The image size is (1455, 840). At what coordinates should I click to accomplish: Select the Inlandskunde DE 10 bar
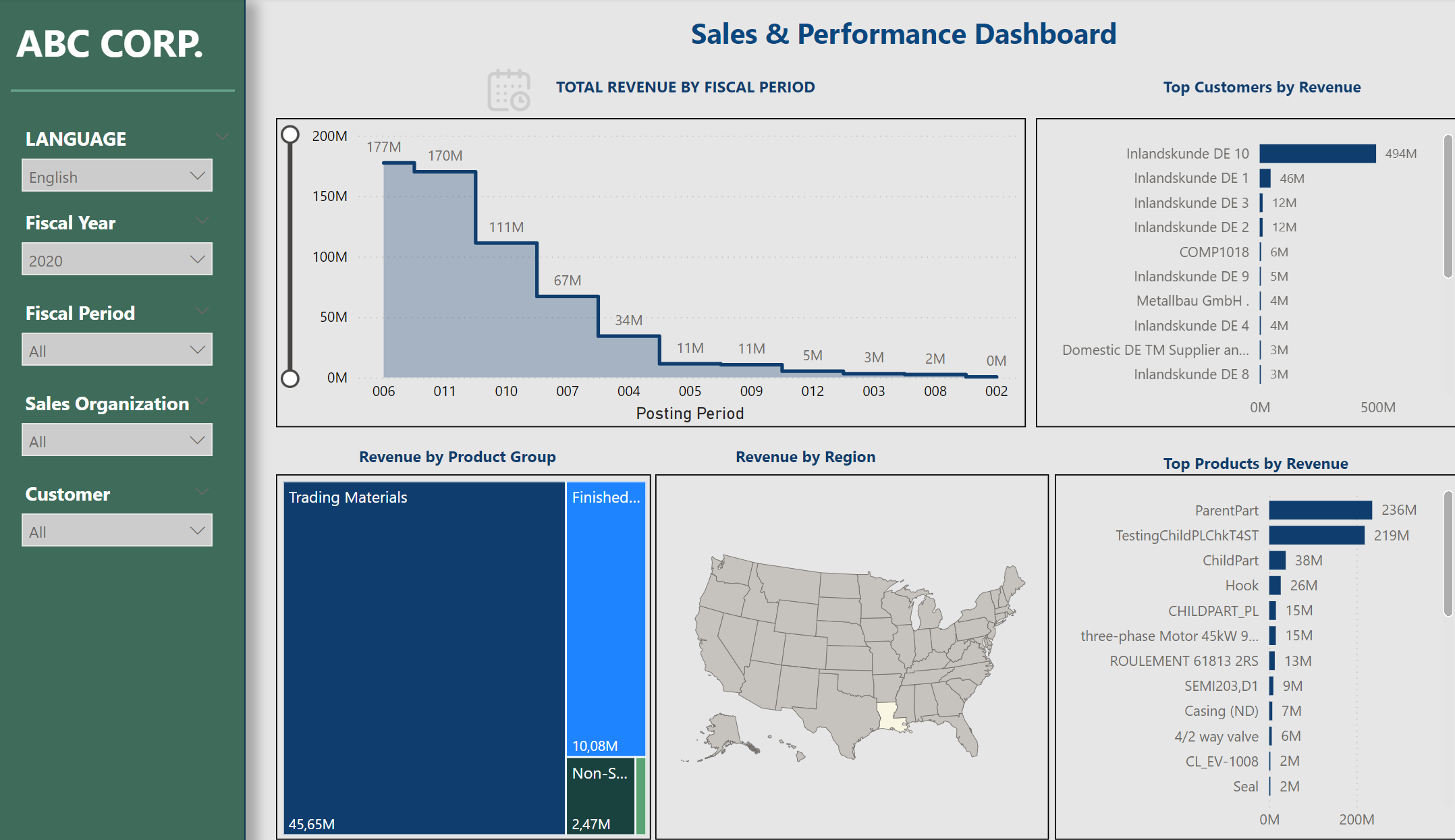[x=1317, y=154]
